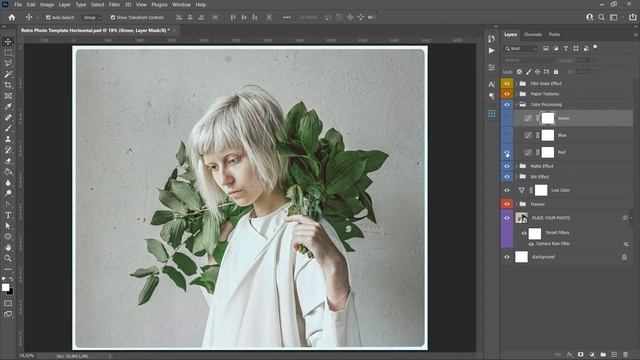Hide the Paper Textures group
The height and width of the screenshot is (360, 640).
(x=507, y=94)
